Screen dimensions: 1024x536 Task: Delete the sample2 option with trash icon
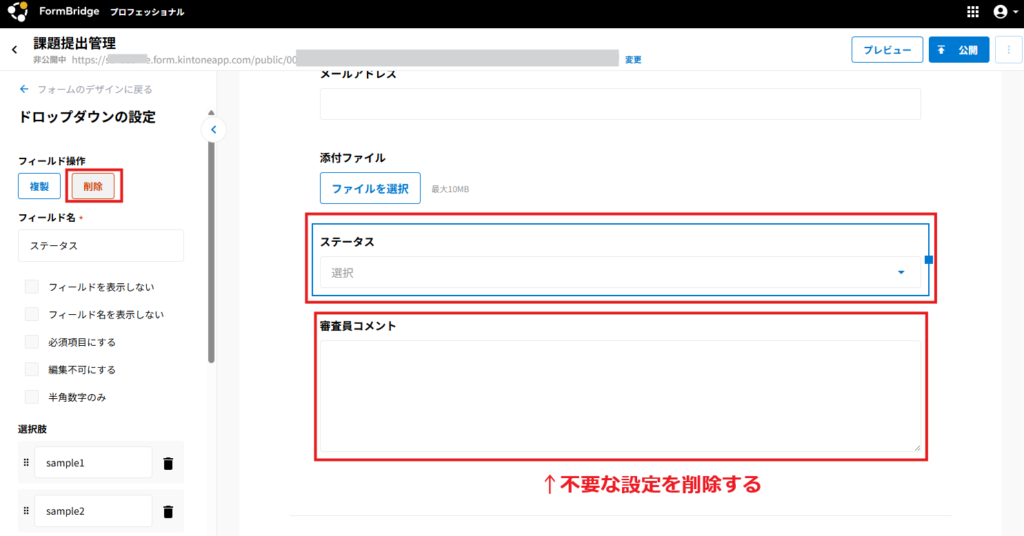(168, 512)
